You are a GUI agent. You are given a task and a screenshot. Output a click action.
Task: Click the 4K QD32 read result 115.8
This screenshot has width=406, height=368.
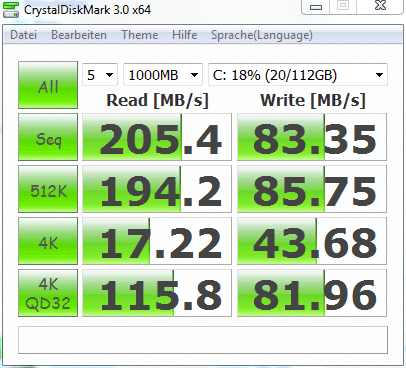157,293
